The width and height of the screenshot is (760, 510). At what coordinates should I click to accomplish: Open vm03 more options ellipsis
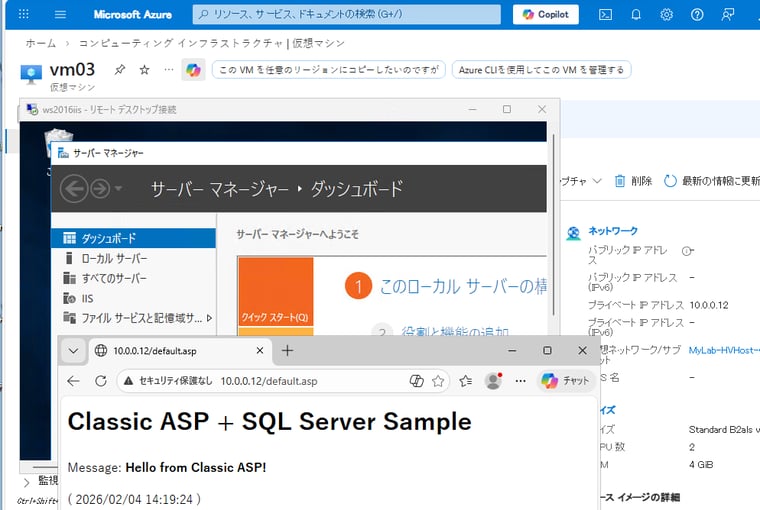169,70
